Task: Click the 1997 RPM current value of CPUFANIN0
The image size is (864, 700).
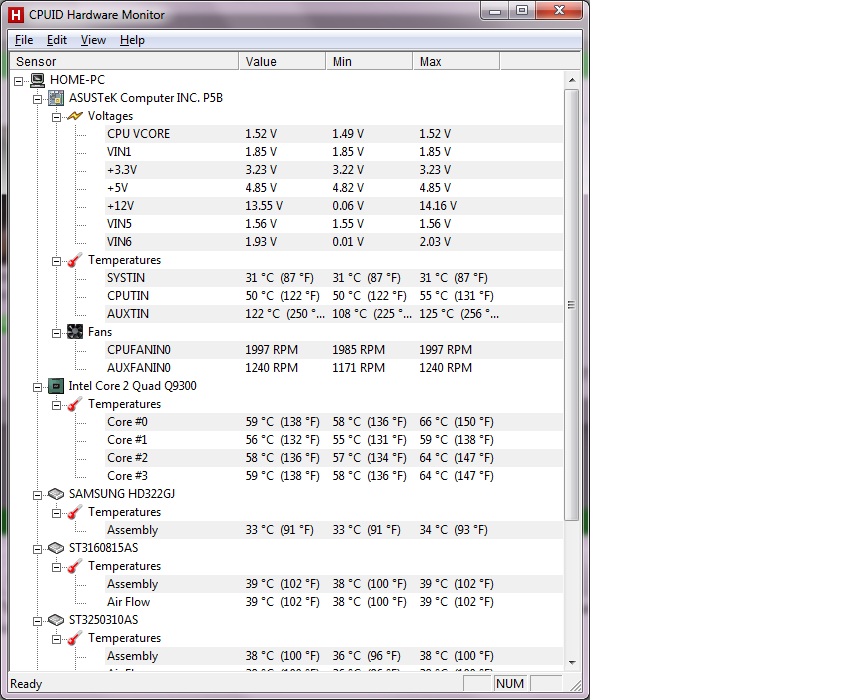Action: pyautogui.click(x=271, y=350)
